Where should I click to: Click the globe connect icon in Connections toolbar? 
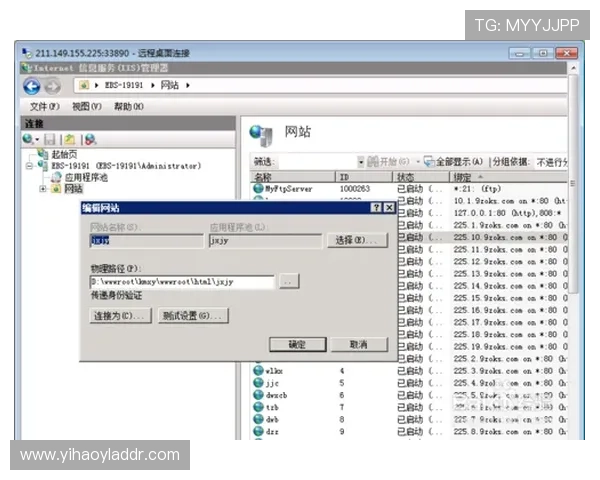29,139
